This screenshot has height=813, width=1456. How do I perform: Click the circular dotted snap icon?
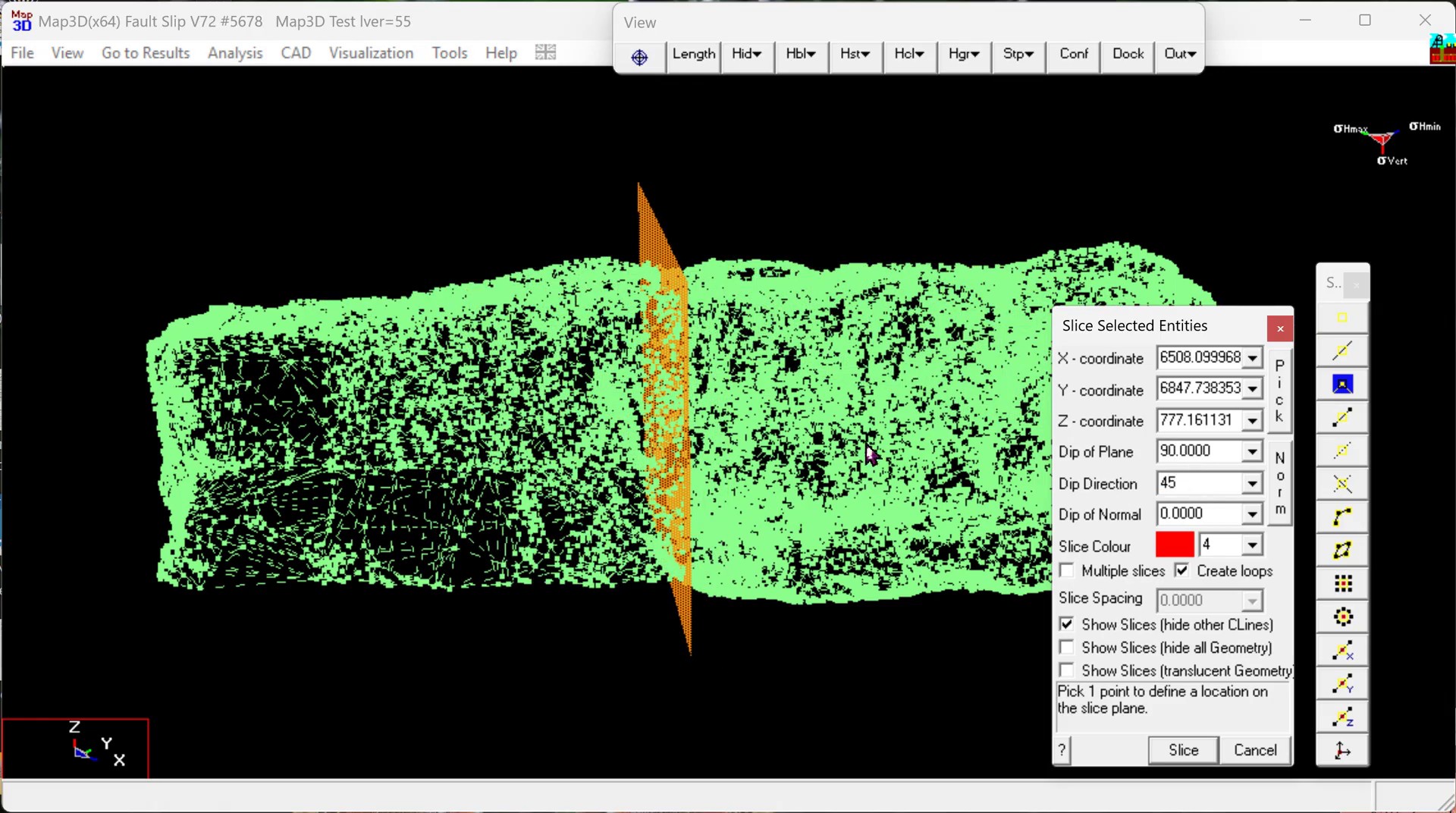tap(1342, 617)
